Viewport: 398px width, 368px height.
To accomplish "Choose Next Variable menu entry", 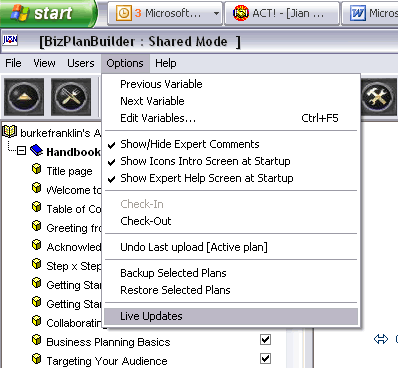I will coord(231,101).
